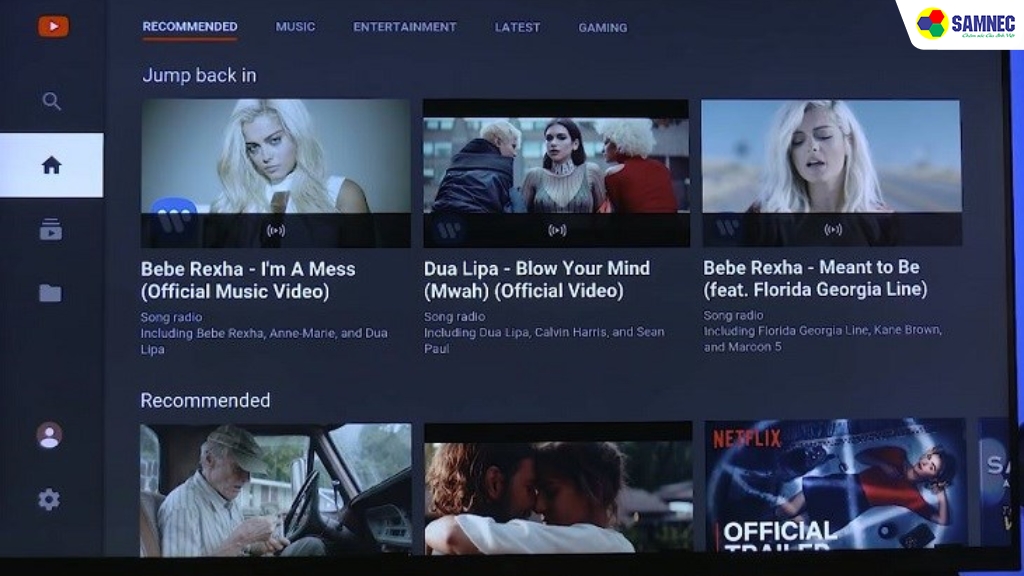1024x576 pixels.
Task: Click radio icon on I'm A Mess thumbnail
Action: (x=276, y=231)
